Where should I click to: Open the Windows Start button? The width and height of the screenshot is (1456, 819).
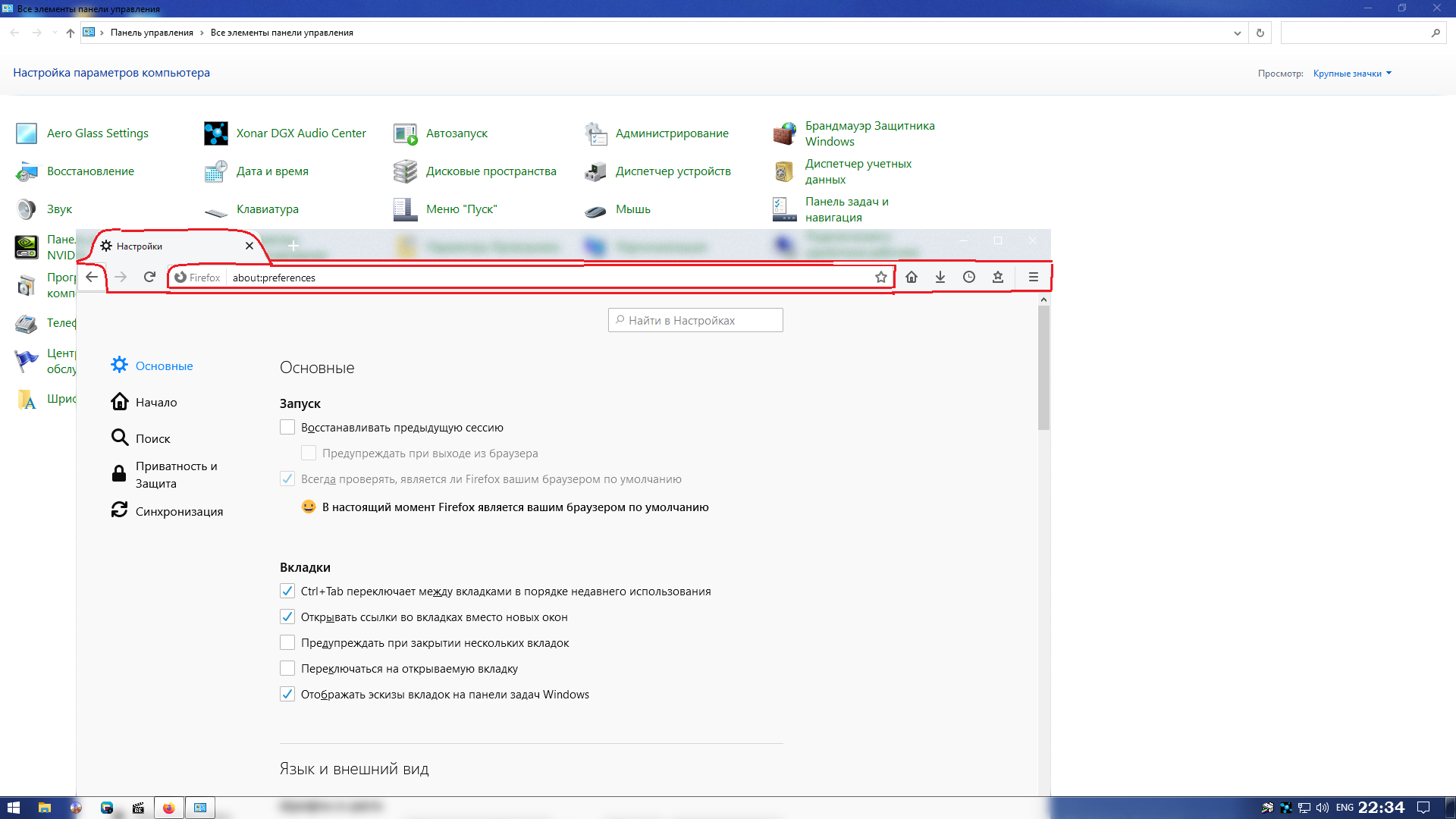pyautogui.click(x=13, y=808)
